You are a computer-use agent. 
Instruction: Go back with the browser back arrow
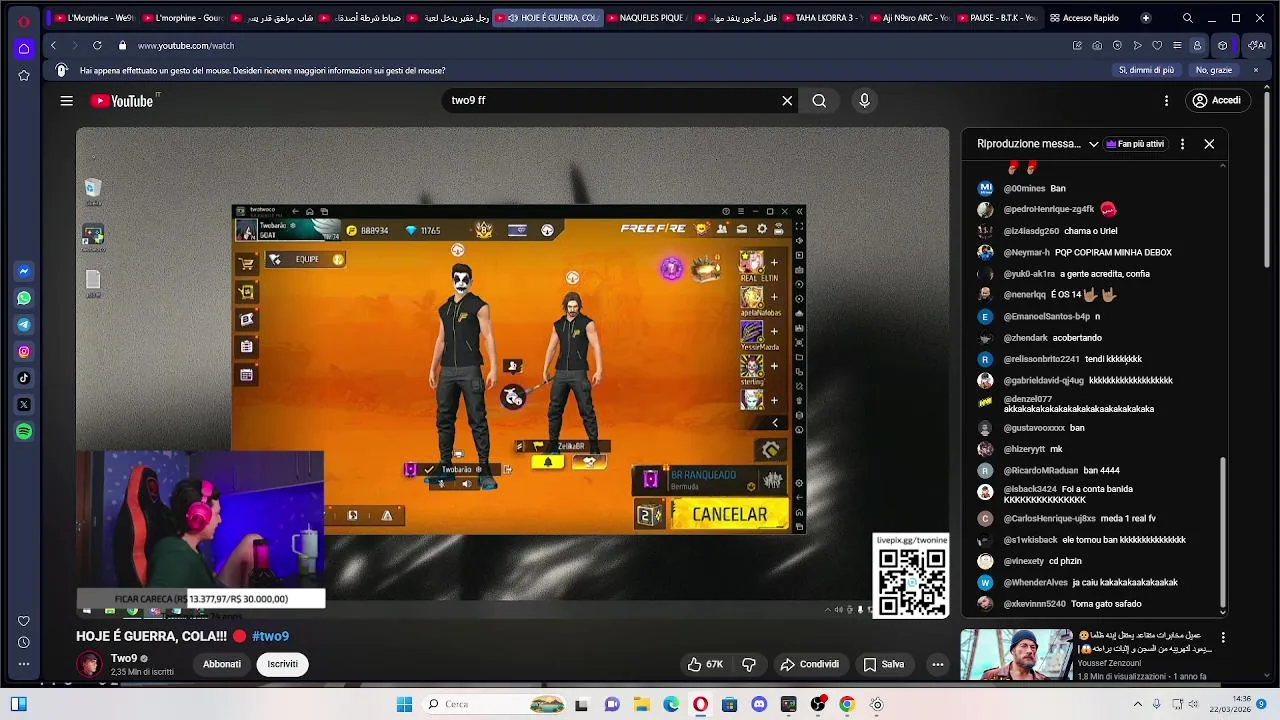[53, 45]
